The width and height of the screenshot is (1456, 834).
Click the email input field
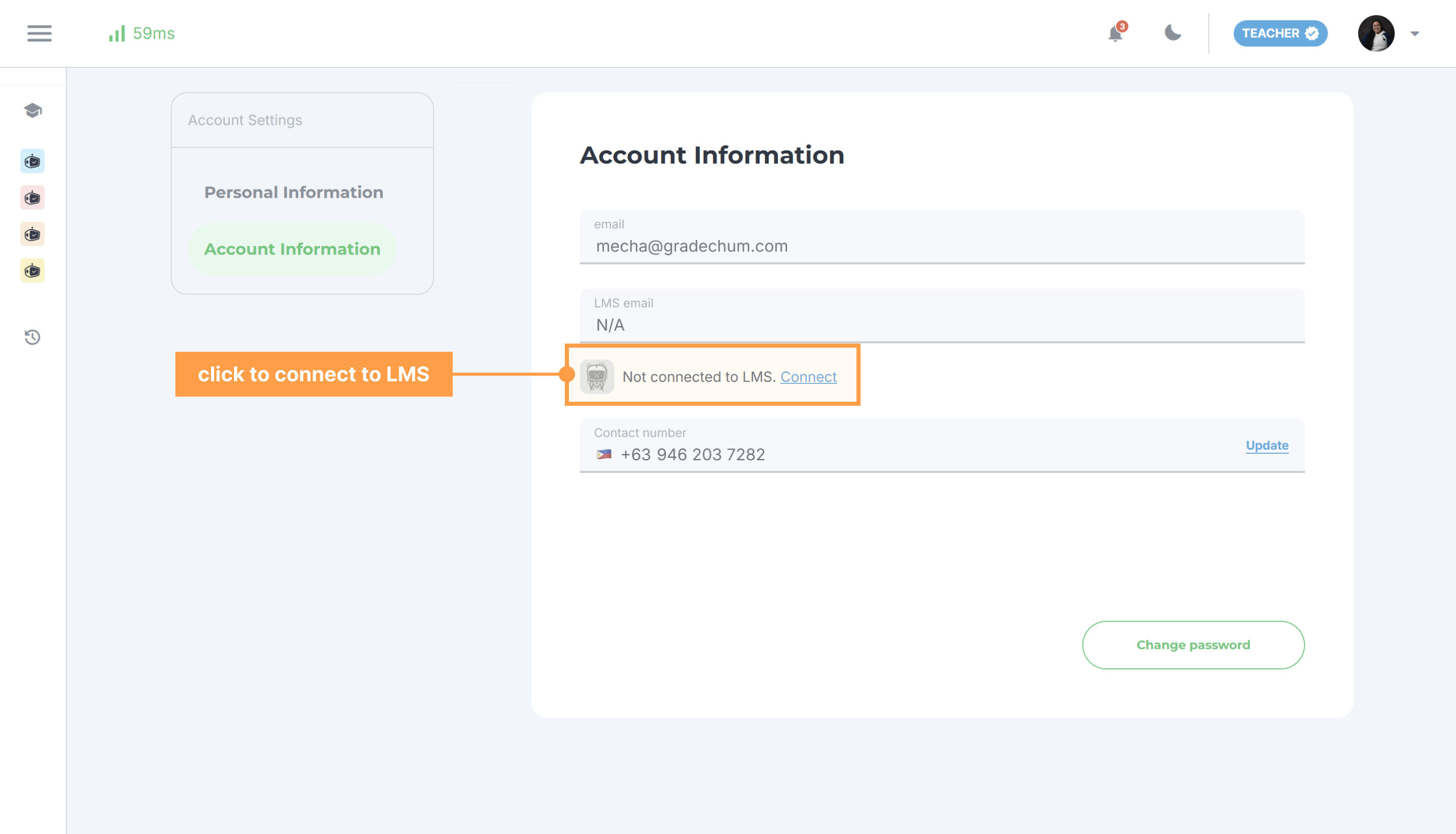(x=941, y=246)
